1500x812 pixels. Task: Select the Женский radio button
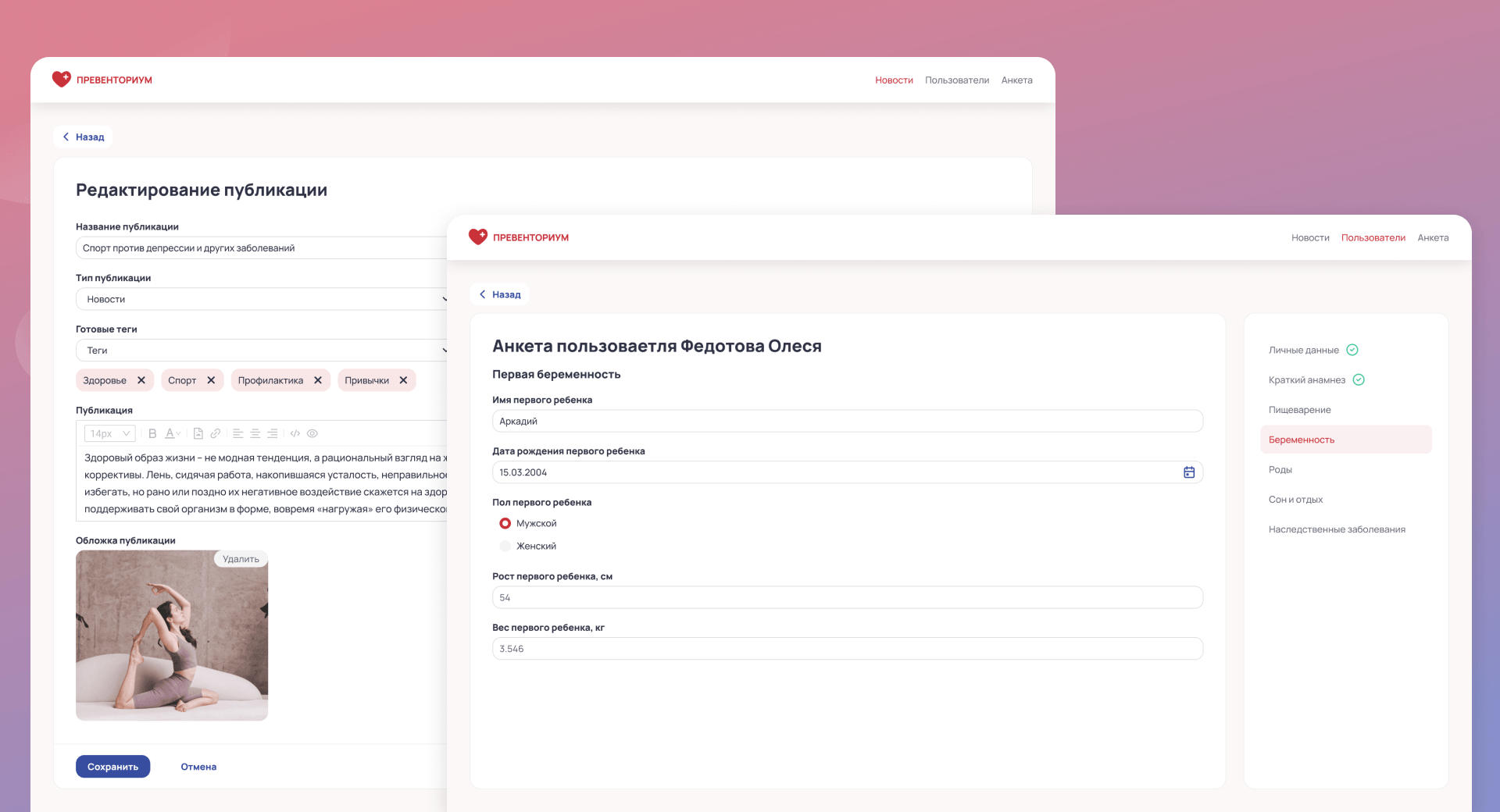[505, 546]
